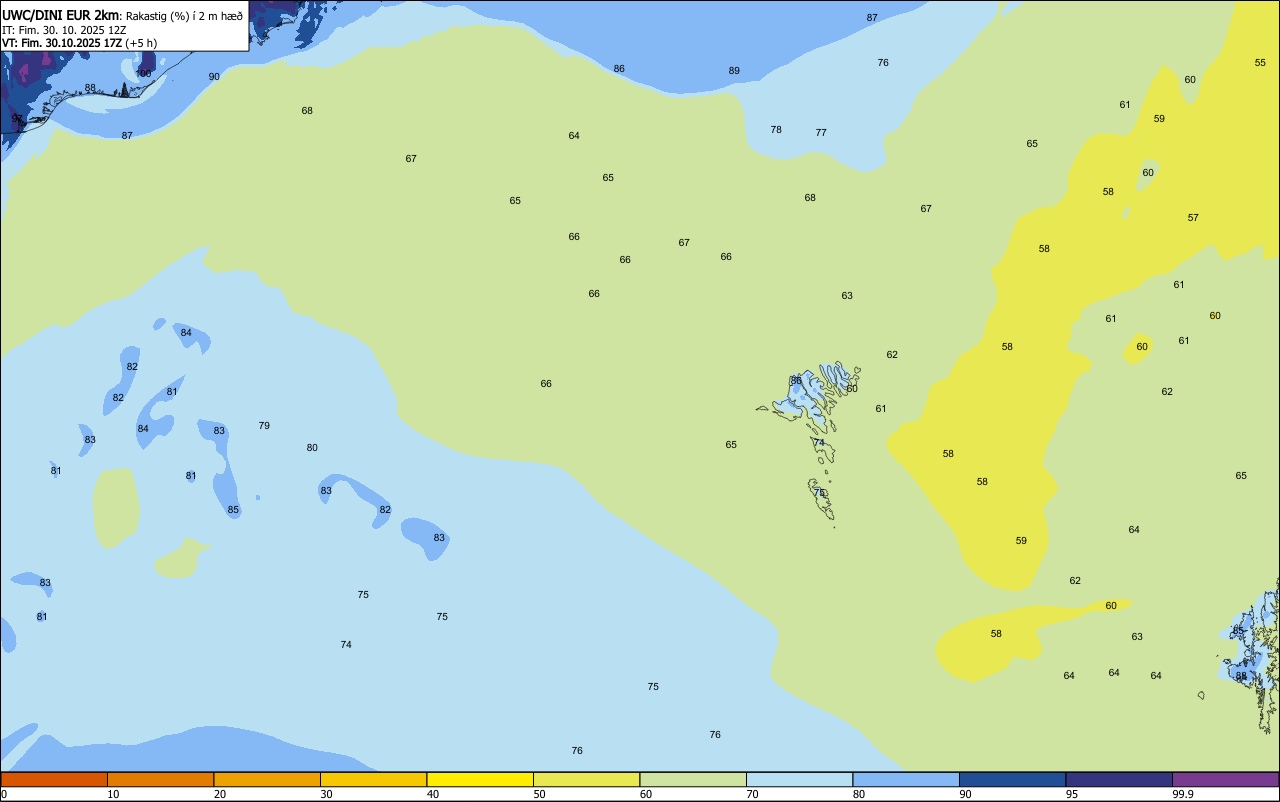Click the humidity value 78 on the map
1280x802 pixels.
(x=776, y=129)
